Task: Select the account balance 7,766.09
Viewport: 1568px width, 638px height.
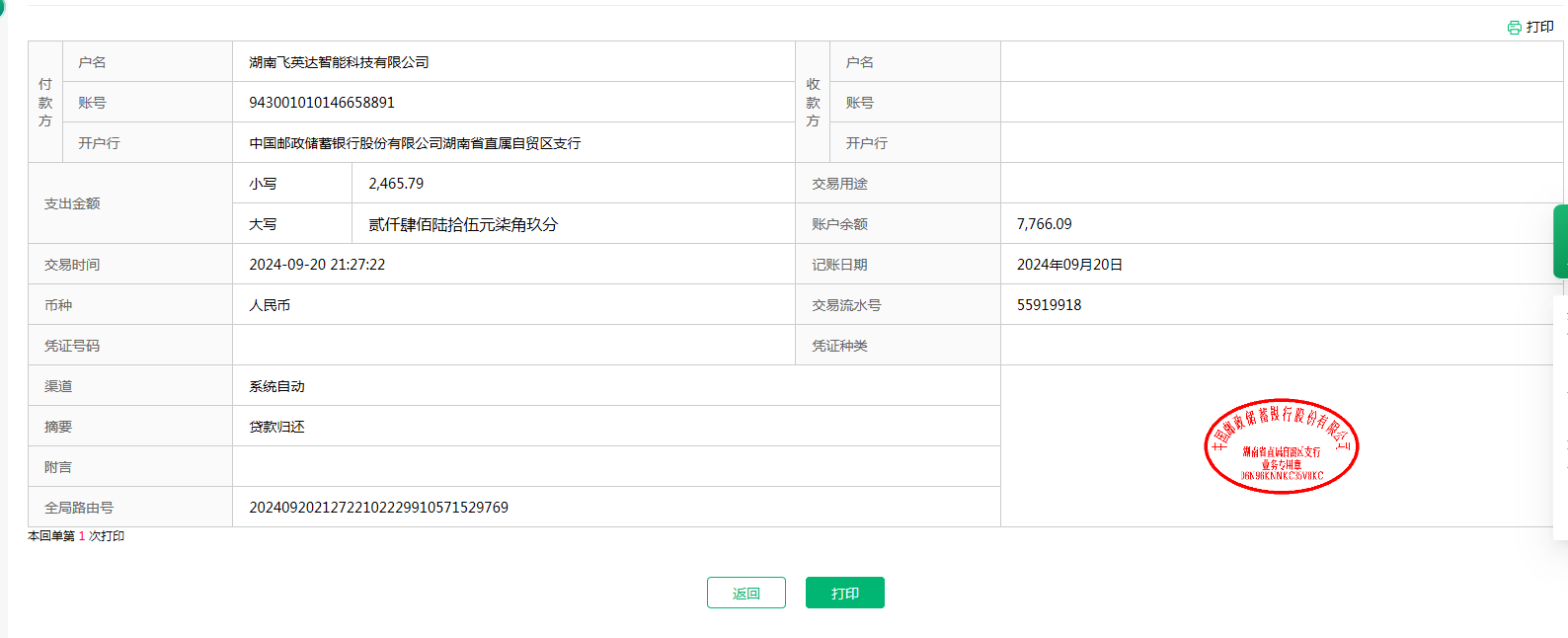Action: click(x=1045, y=224)
